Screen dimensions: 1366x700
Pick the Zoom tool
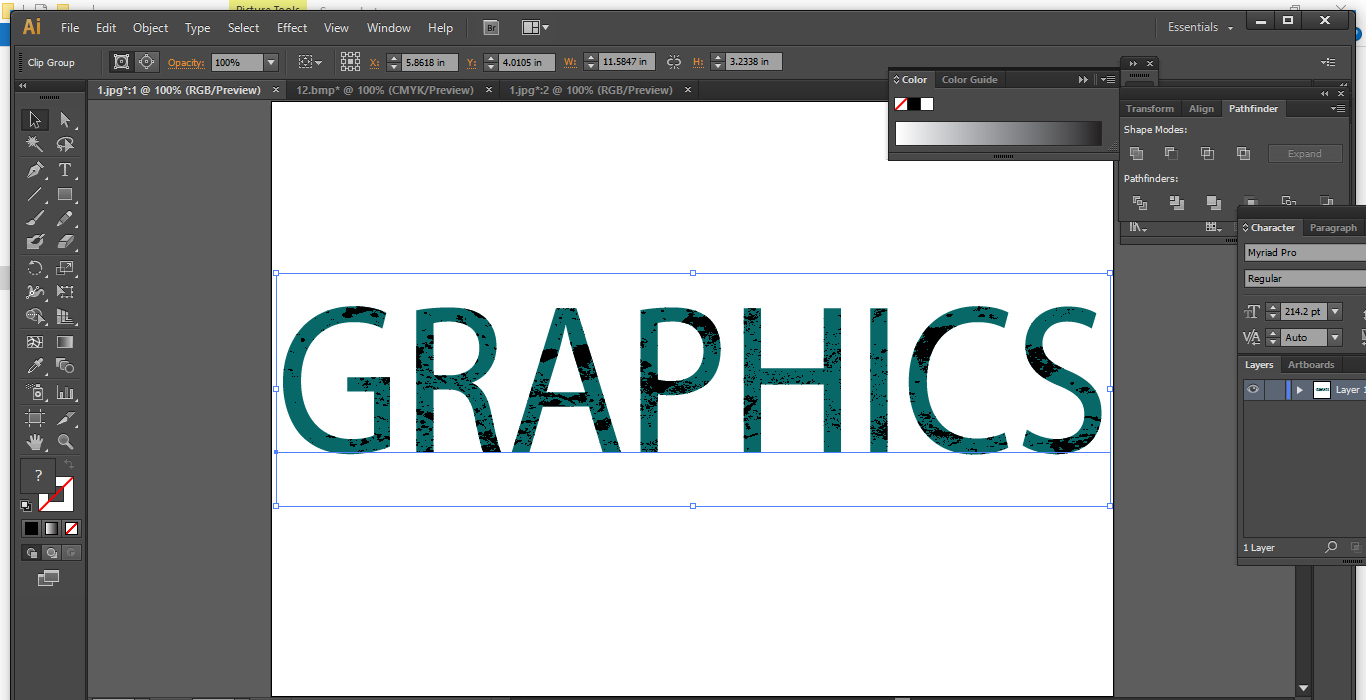(65, 442)
